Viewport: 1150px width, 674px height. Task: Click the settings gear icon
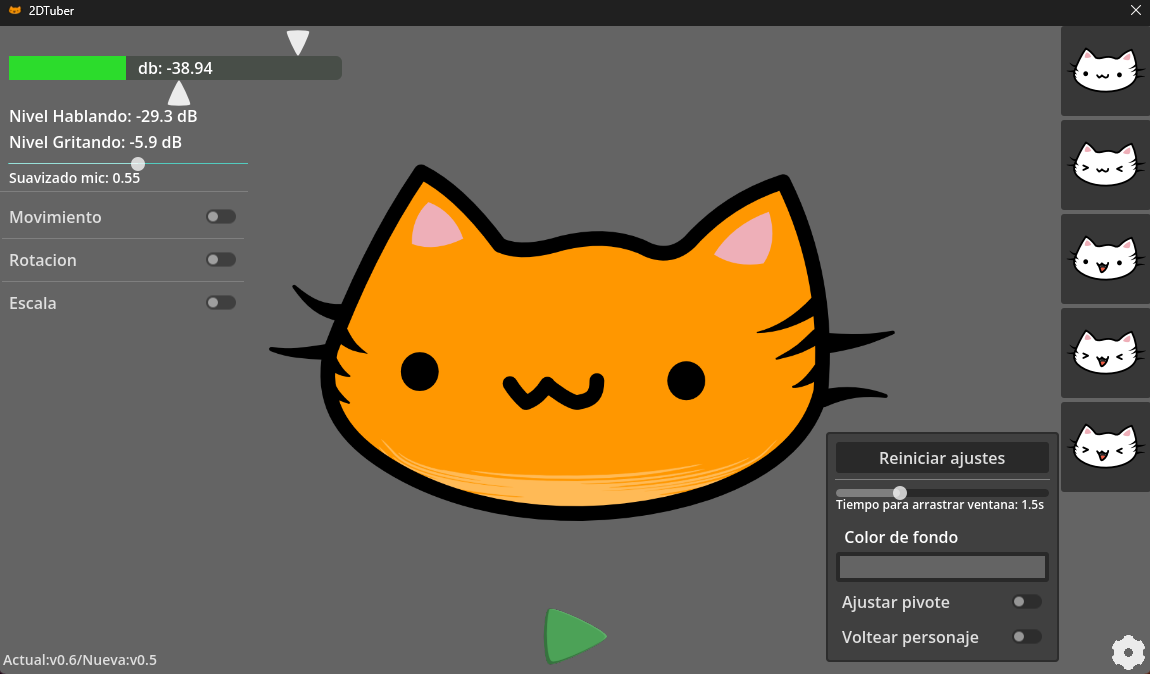pos(1128,653)
